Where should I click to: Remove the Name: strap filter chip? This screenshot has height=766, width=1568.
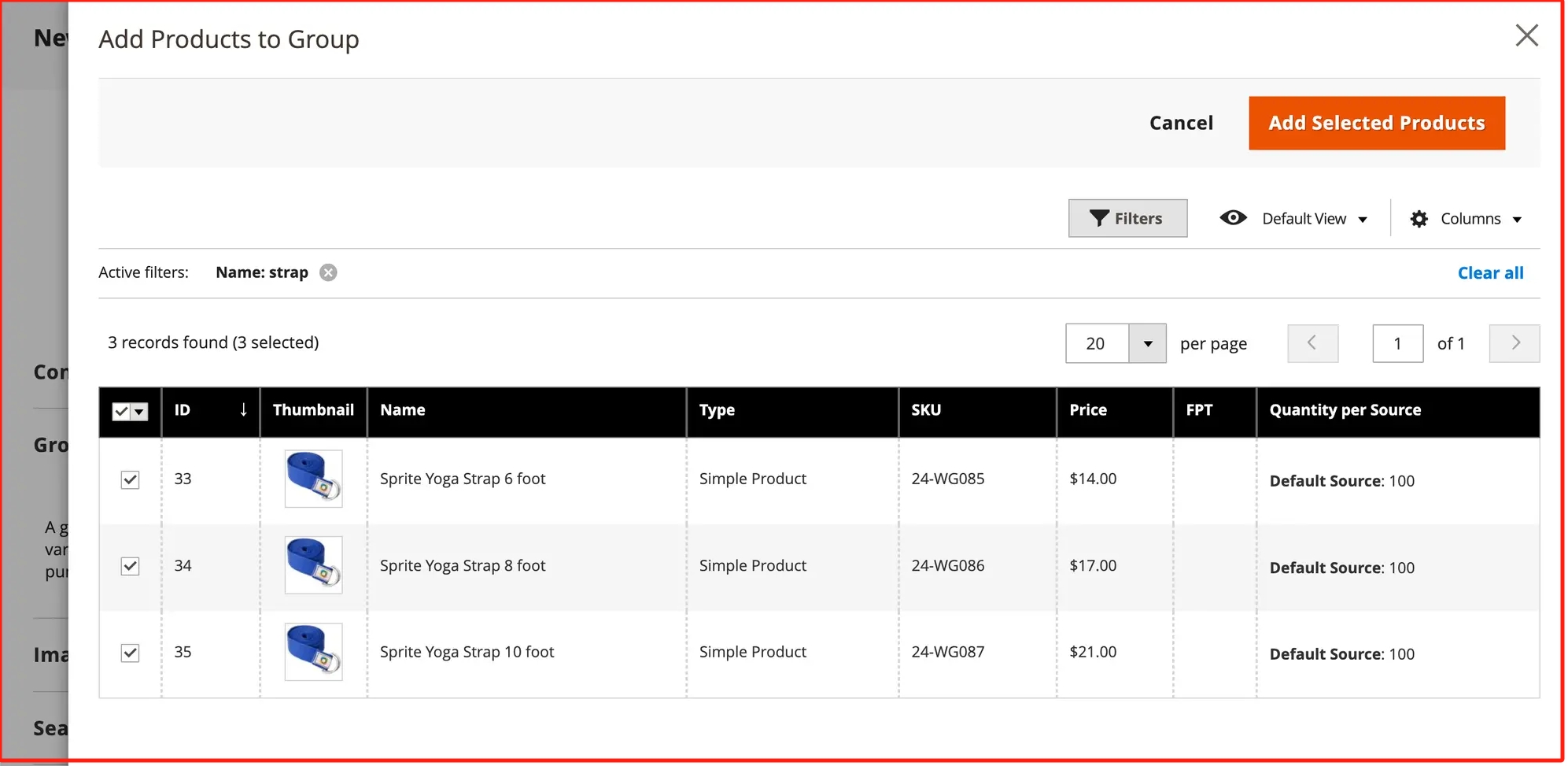coord(328,272)
